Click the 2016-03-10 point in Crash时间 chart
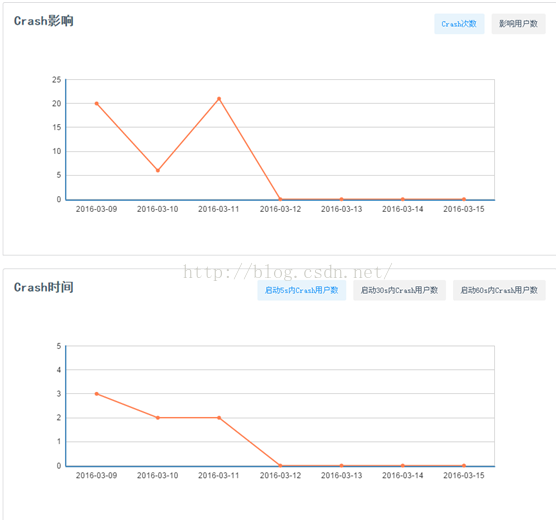The image size is (558, 522). (158, 418)
